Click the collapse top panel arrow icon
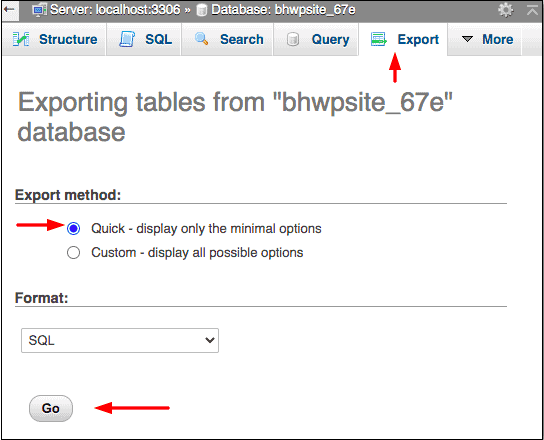The width and height of the screenshot is (544, 440). click(x=532, y=10)
